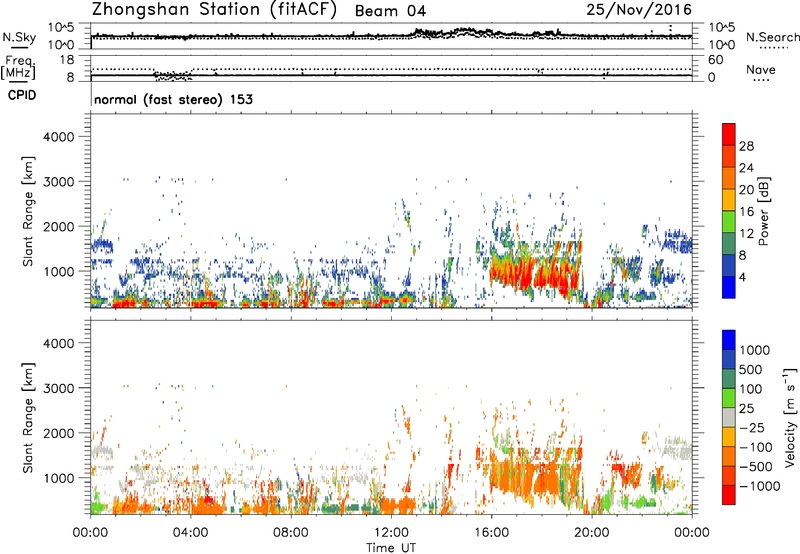Click the '12' Power colorbar label
This screenshot has height=554, width=800.
[x=746, y=234]
